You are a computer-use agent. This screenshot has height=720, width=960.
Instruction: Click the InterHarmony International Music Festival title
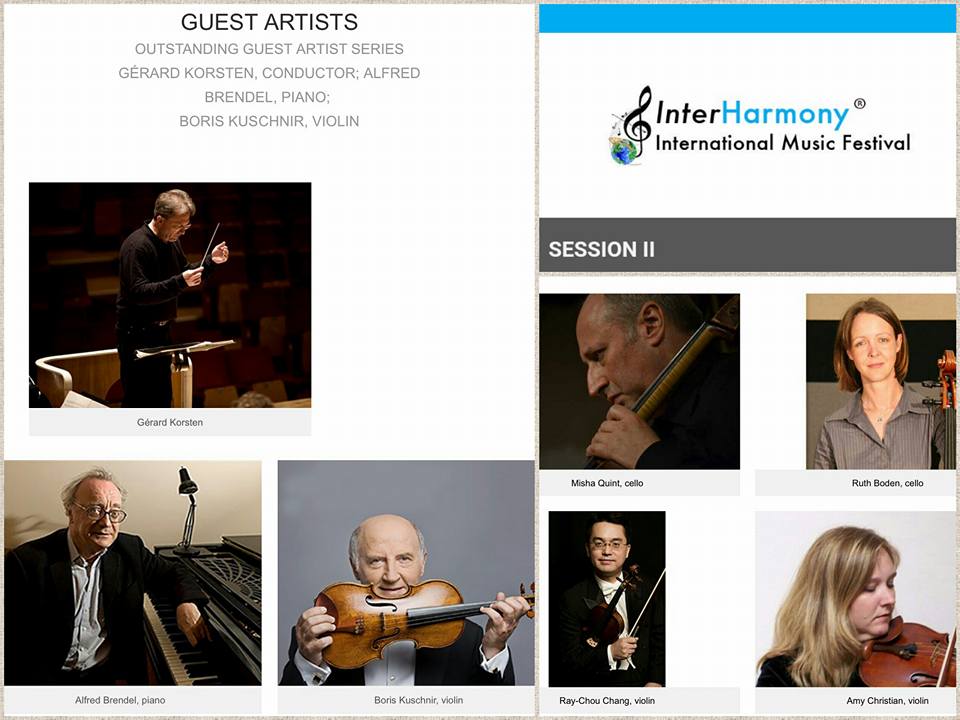pyautogui.click(x=783, y=126)
